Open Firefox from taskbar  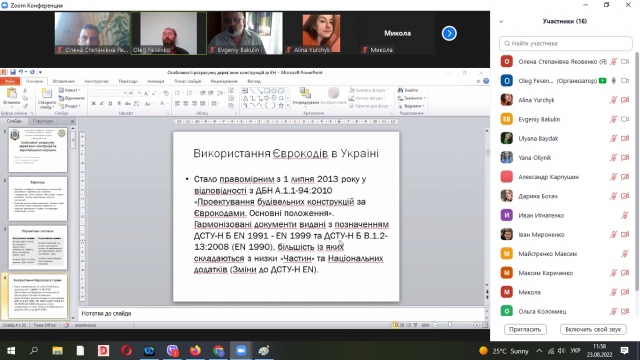(195, 351)
